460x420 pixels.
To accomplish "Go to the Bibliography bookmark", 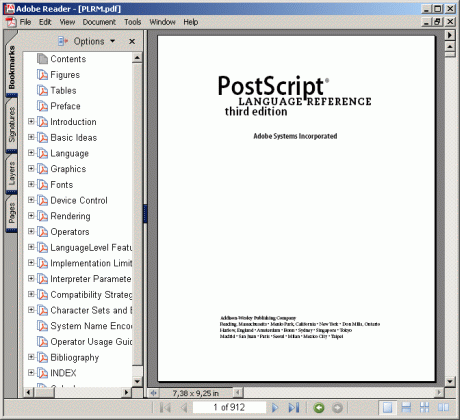I will (75, 358).
